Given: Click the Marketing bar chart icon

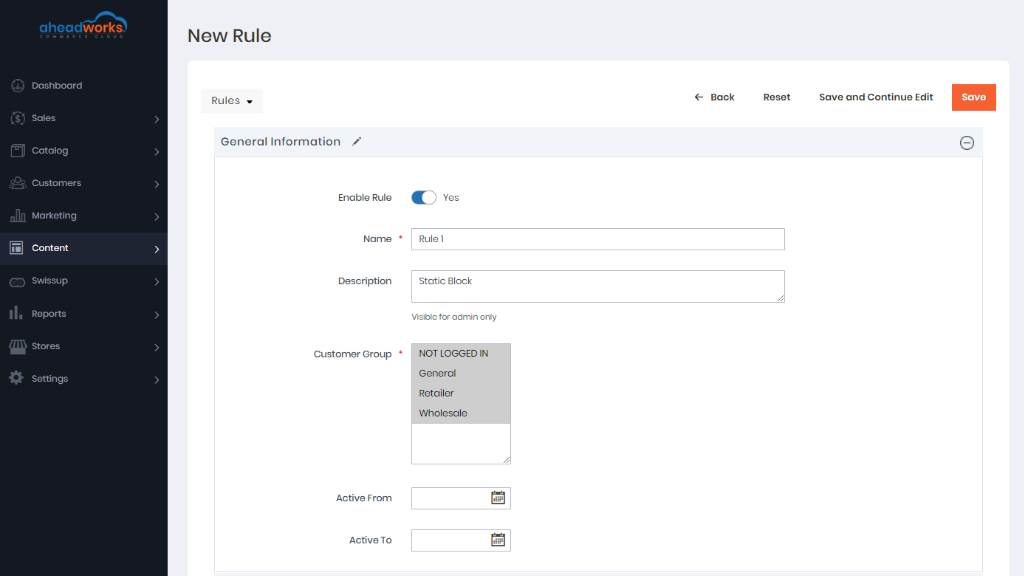Looking at the screenshot, I should coord(18,216).
